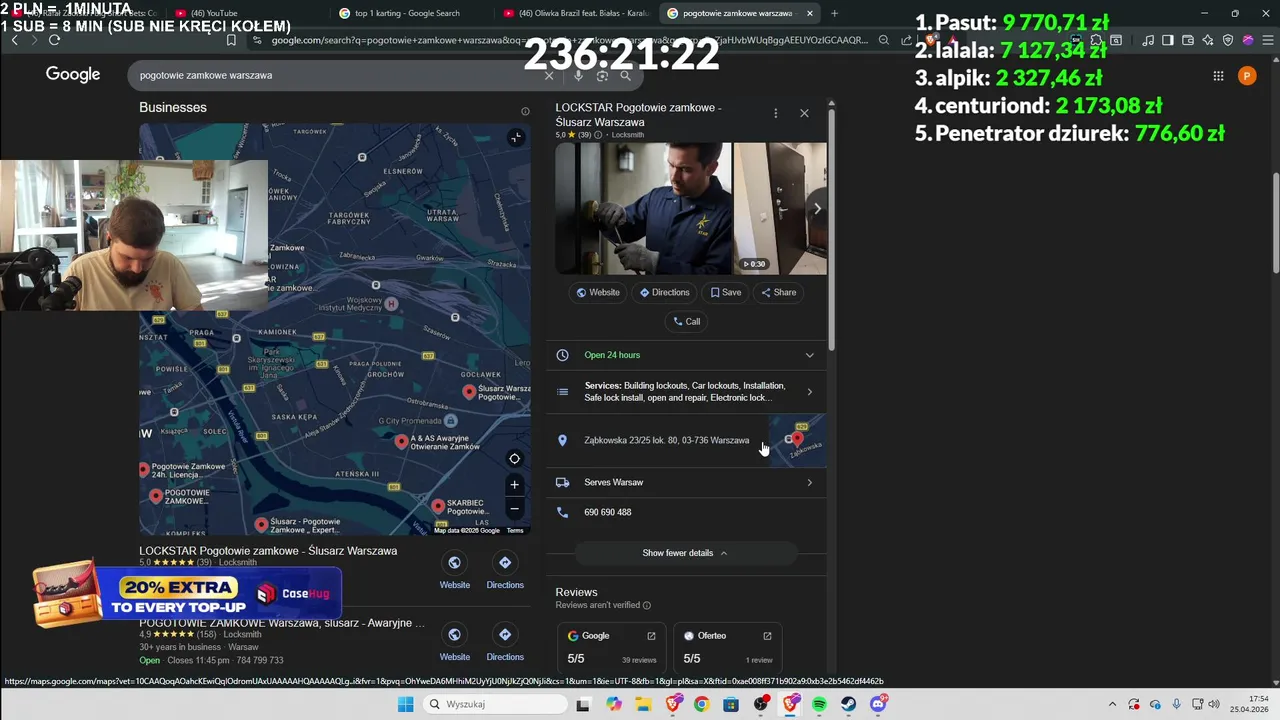Open Brave Wallet icon
The width and height of the screenshot is (1280, 720).
point(1188,40)
